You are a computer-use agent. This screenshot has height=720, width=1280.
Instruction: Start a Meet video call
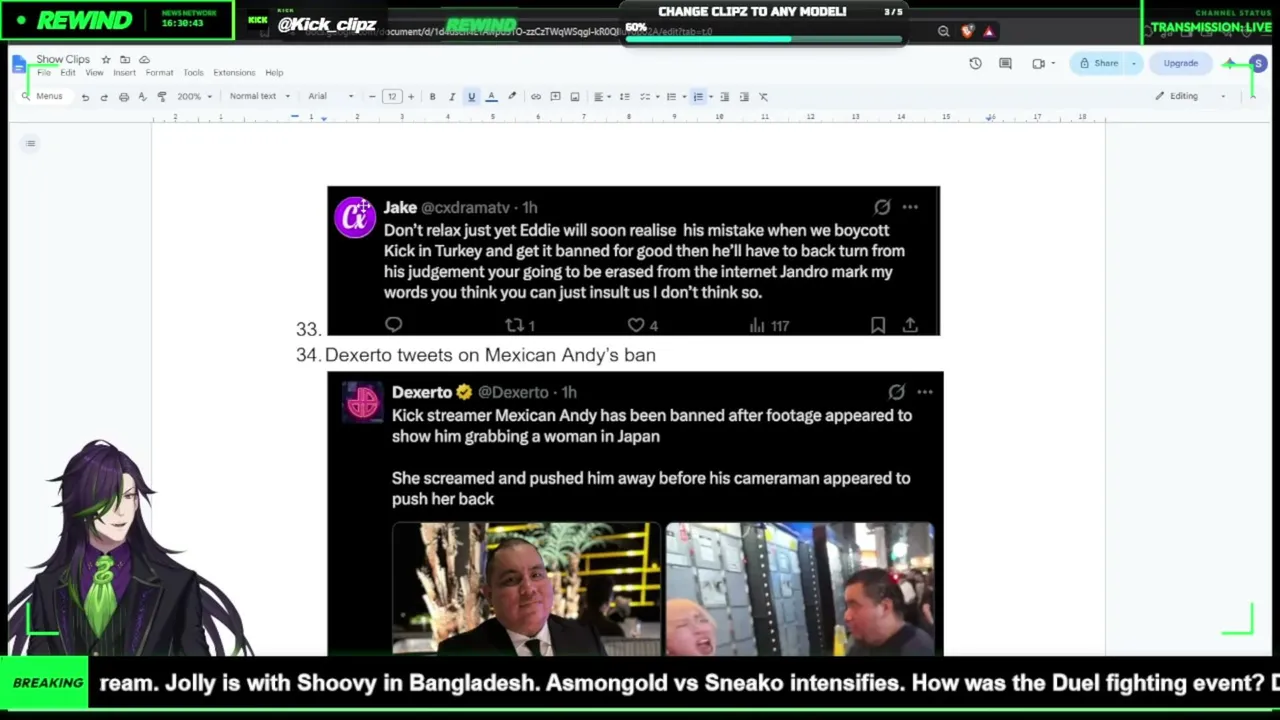click(1039, 63)
